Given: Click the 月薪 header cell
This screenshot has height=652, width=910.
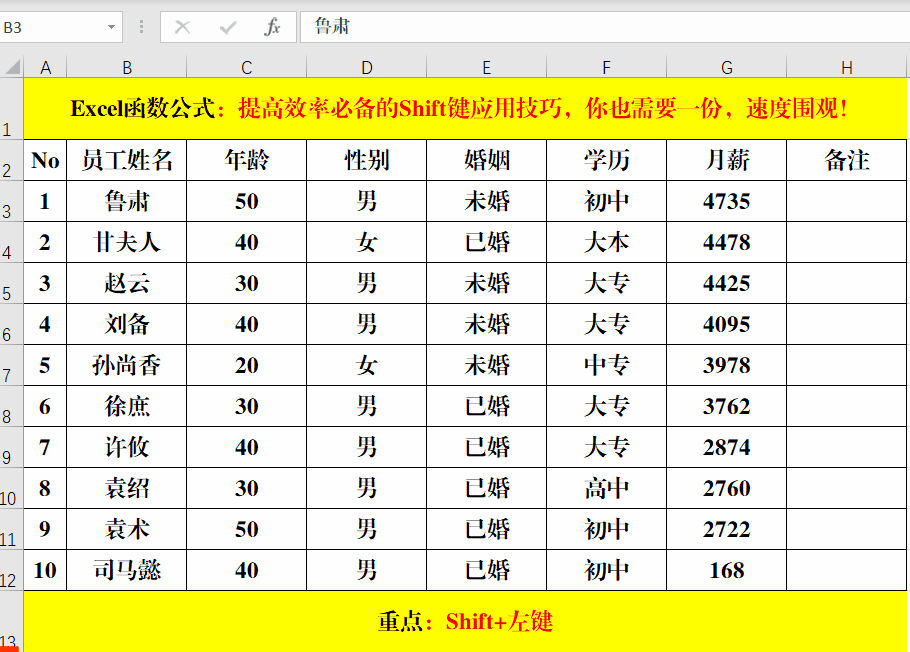Looking at the screenshot, I should point(727,160).
